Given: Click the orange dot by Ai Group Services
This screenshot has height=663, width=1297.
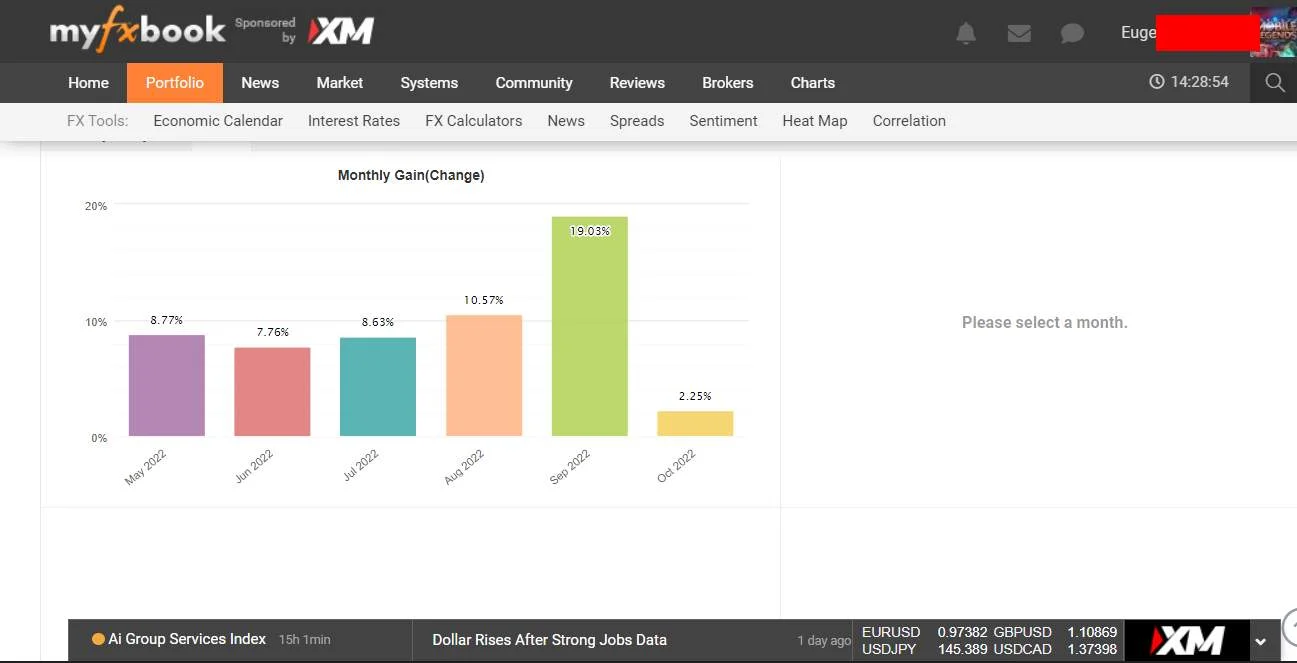Looking at the screenshot, I should point(98,639).
